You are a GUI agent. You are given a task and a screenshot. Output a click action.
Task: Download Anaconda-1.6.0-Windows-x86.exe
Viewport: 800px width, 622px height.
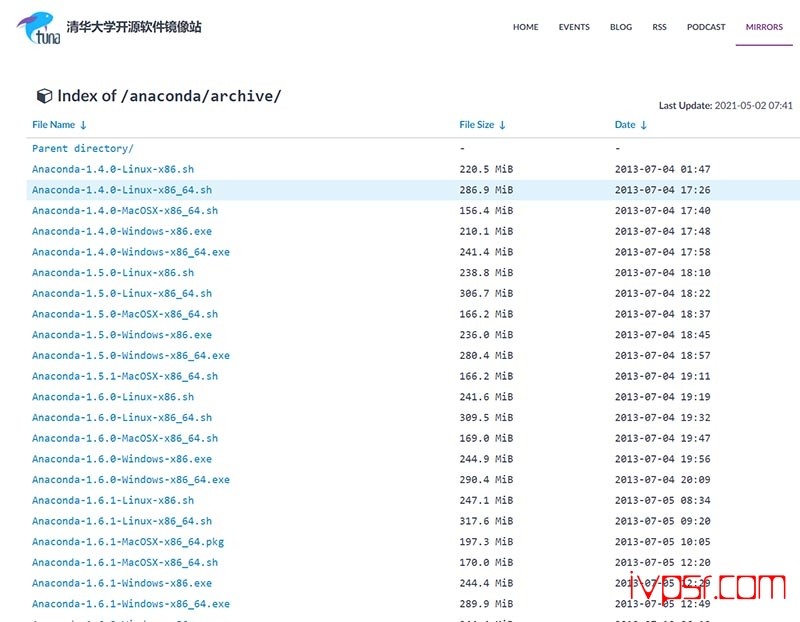click(x=122, y=459)
